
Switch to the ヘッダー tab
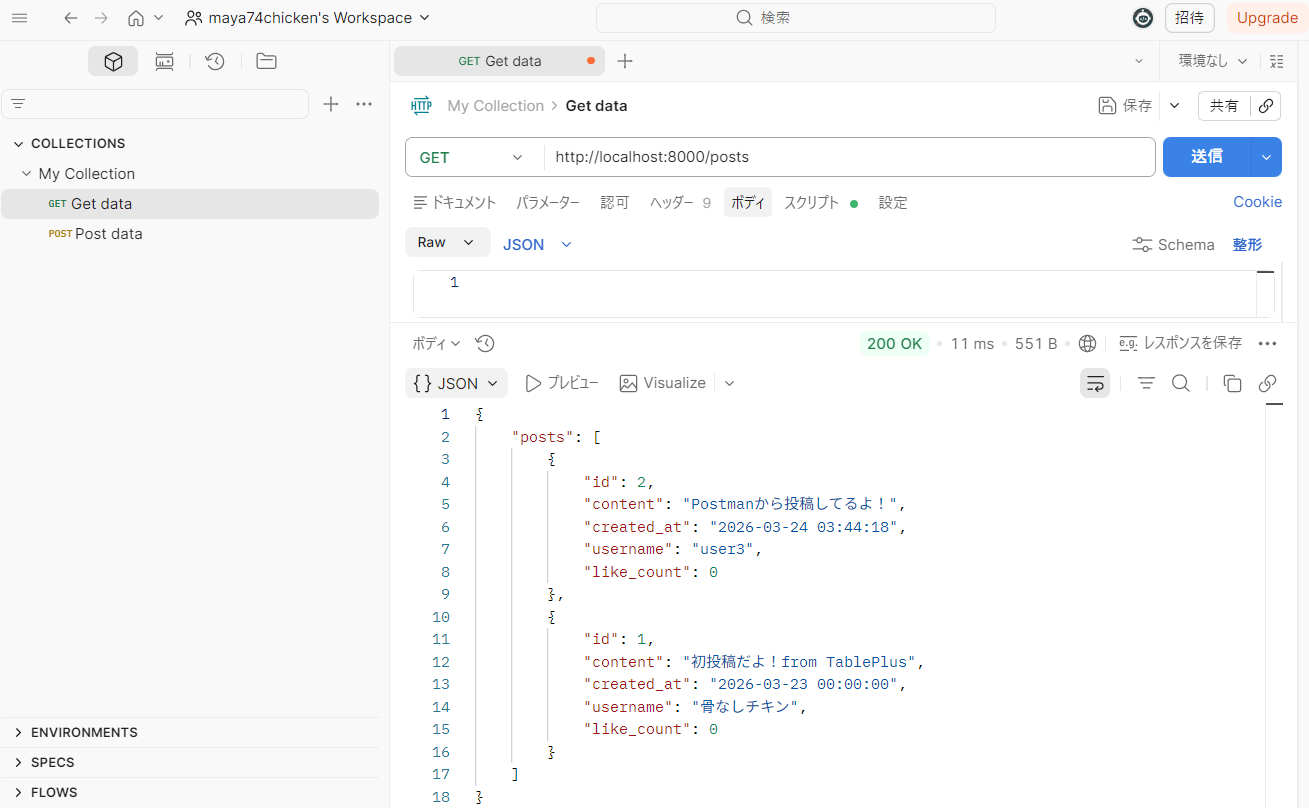point(671,202)
